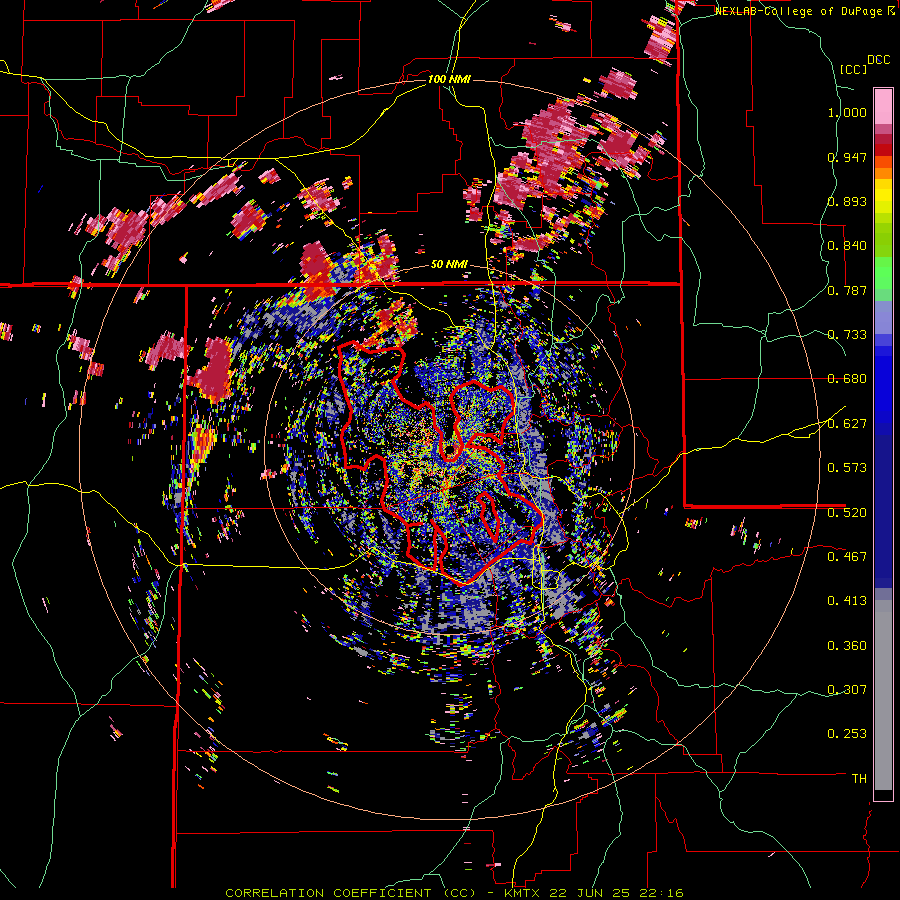The height and width of the screenshot is (900, 900).
Task: Select the 0.253 legend value
Action: 847,734
